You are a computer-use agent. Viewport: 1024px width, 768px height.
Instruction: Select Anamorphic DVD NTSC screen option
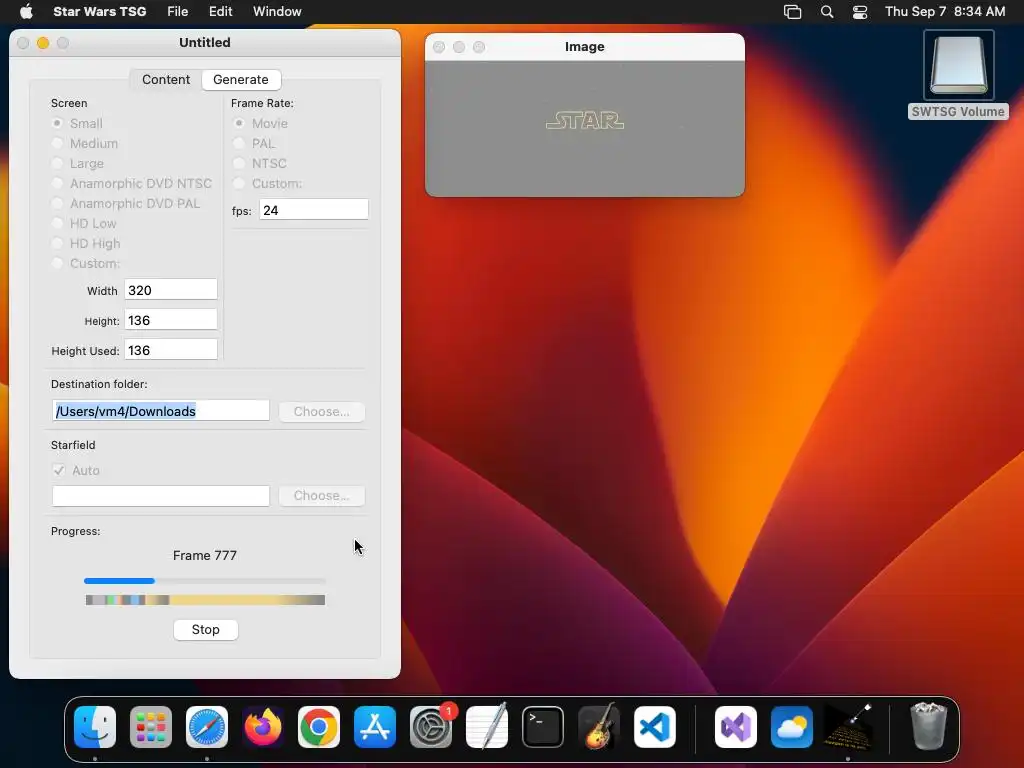tap(57, 184)
